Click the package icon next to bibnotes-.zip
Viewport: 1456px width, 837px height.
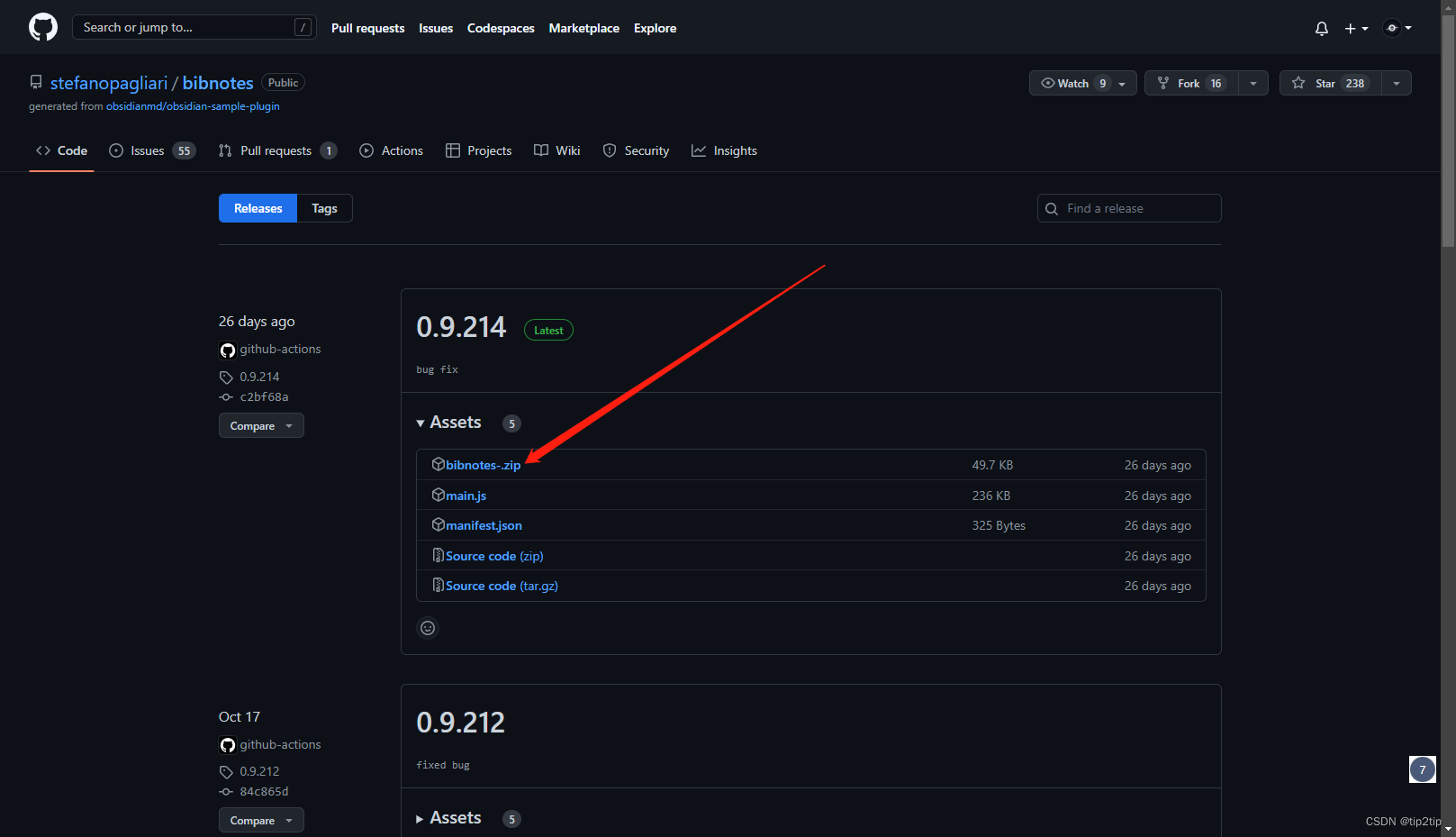point(439,464)
